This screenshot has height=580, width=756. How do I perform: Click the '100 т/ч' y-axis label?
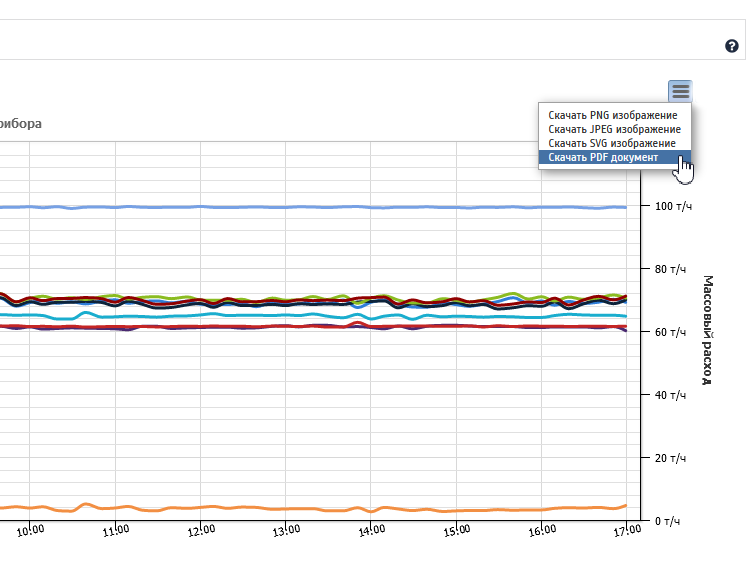click(x=670, y=206)
